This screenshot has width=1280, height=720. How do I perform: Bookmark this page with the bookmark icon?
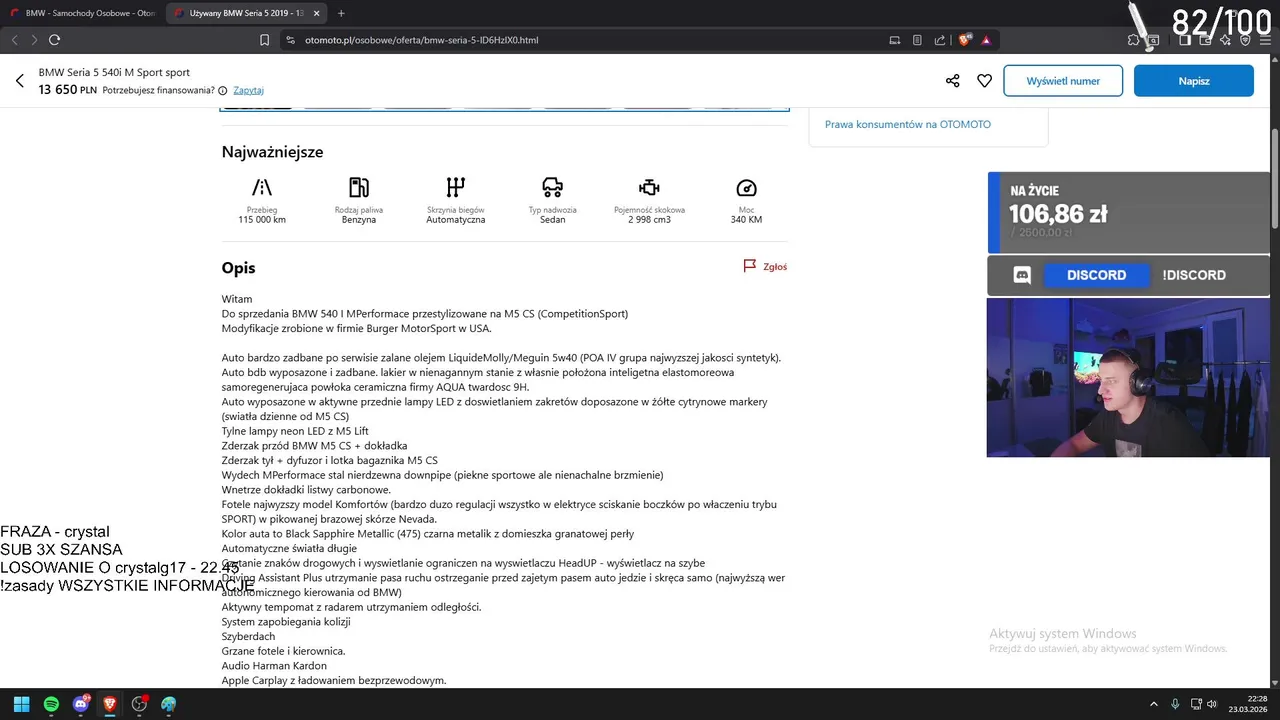(x=264, y=40)
